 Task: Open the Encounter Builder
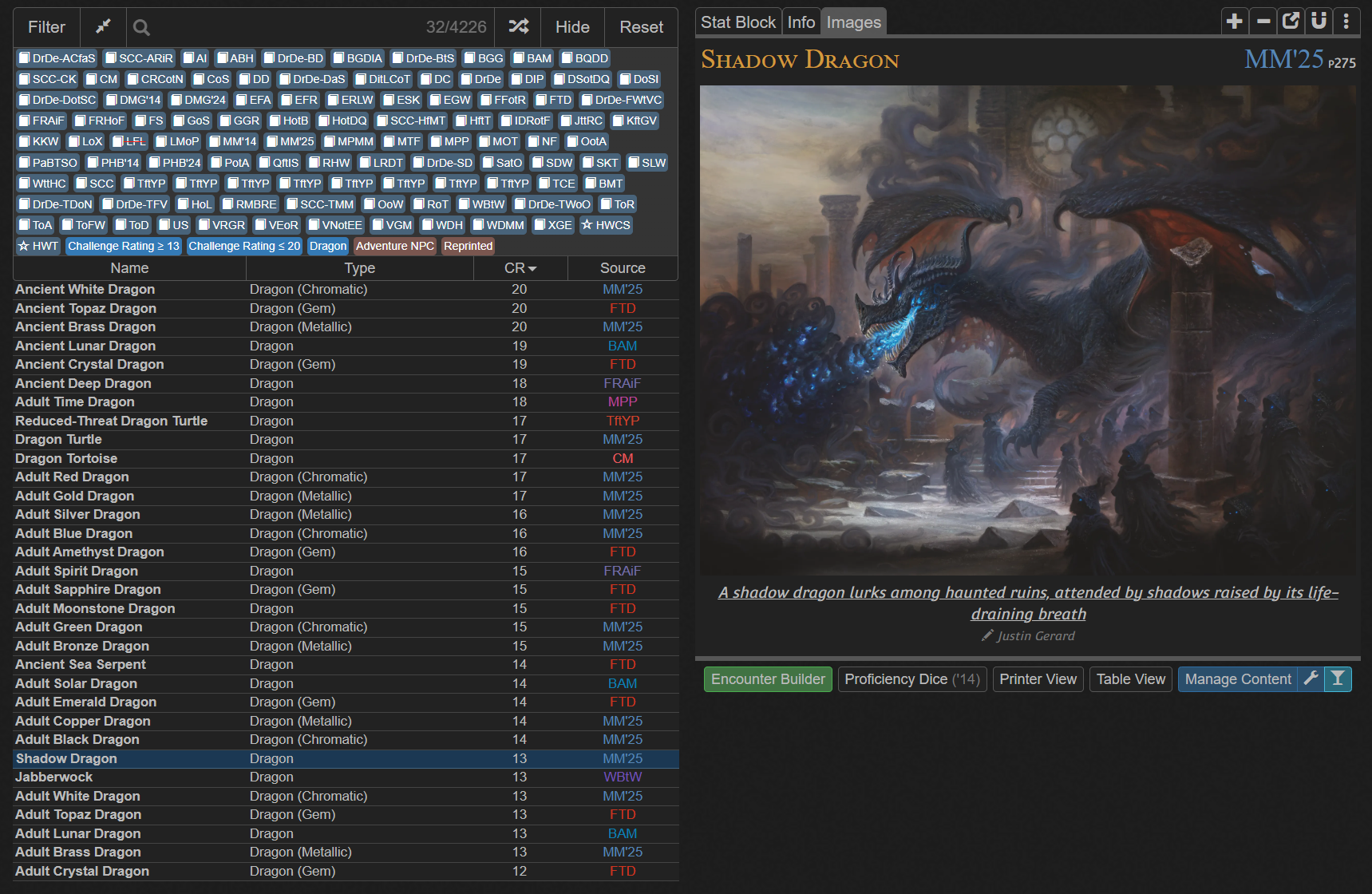tap(768, 679)
